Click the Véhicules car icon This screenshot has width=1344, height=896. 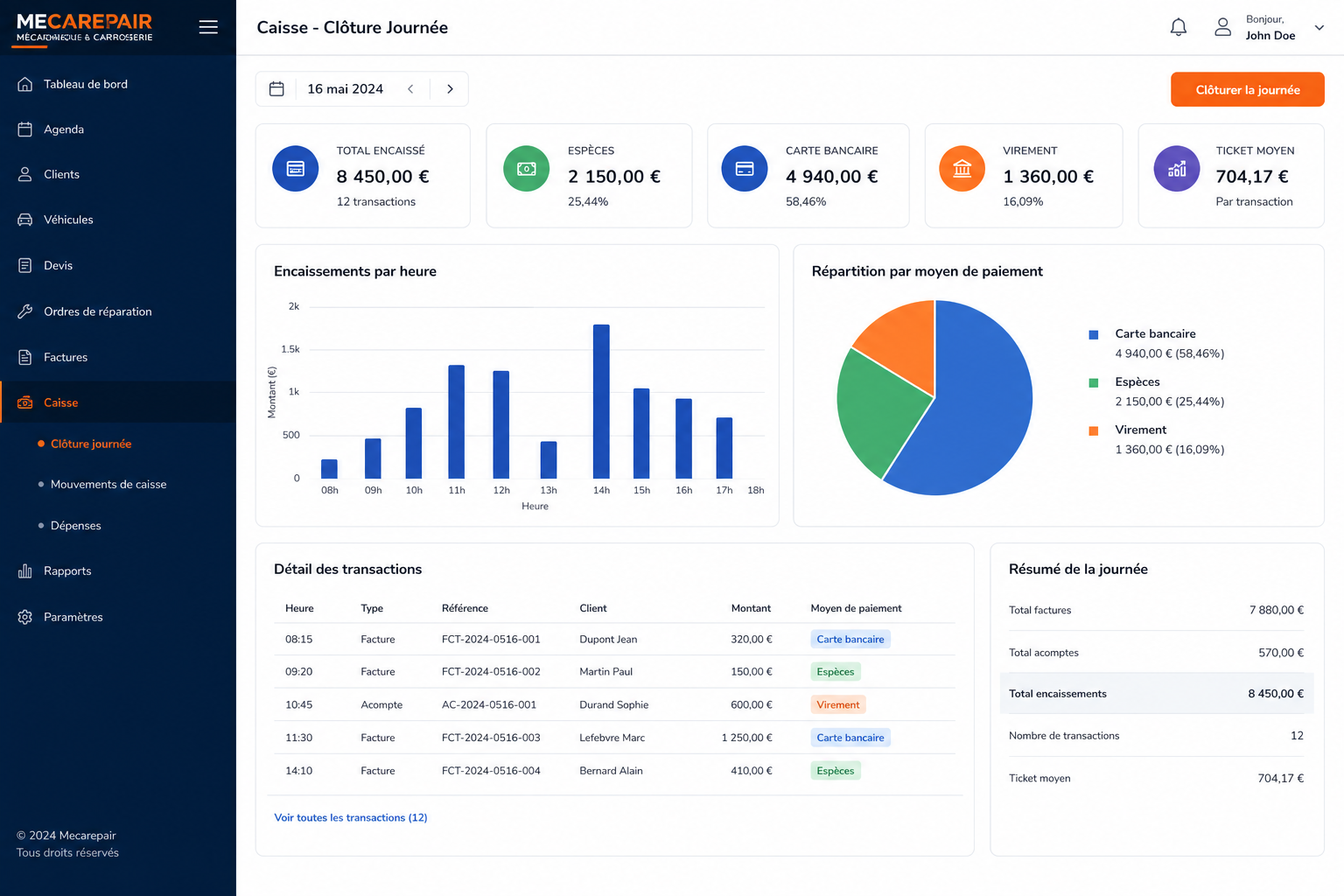(x=25, y=220)
